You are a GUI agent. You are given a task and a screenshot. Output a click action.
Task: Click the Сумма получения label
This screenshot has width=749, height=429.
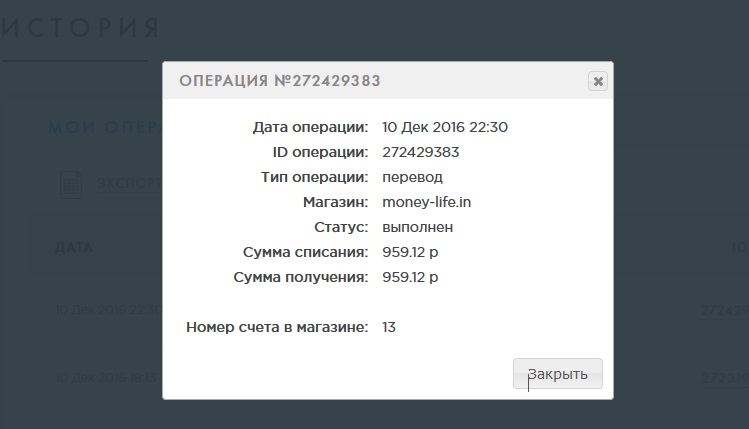300,277
